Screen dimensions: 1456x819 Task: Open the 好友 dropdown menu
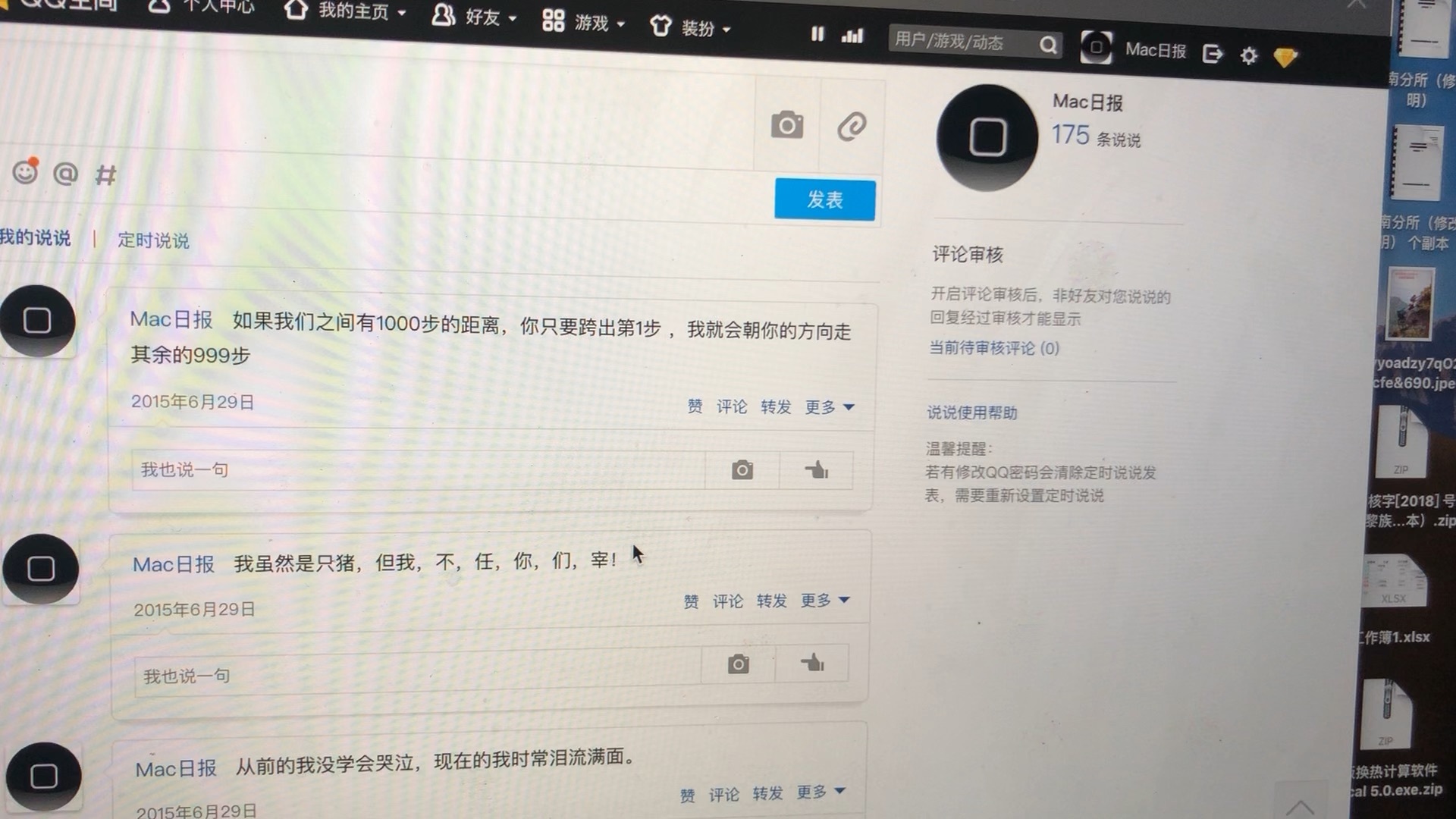click(x=474, y=16)
